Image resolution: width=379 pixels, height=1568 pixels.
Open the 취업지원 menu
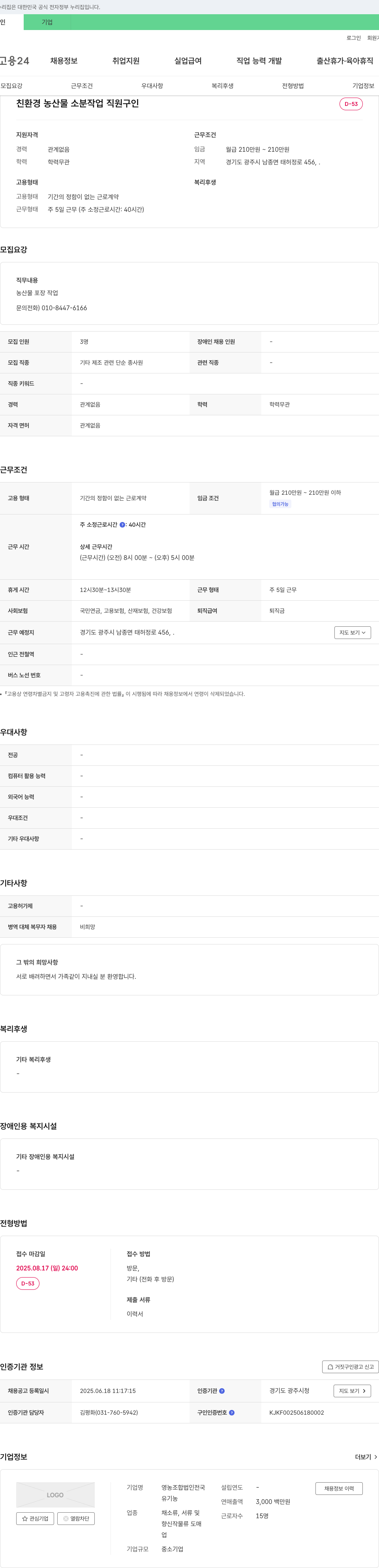pyautogui.click(x=126, y=61)
